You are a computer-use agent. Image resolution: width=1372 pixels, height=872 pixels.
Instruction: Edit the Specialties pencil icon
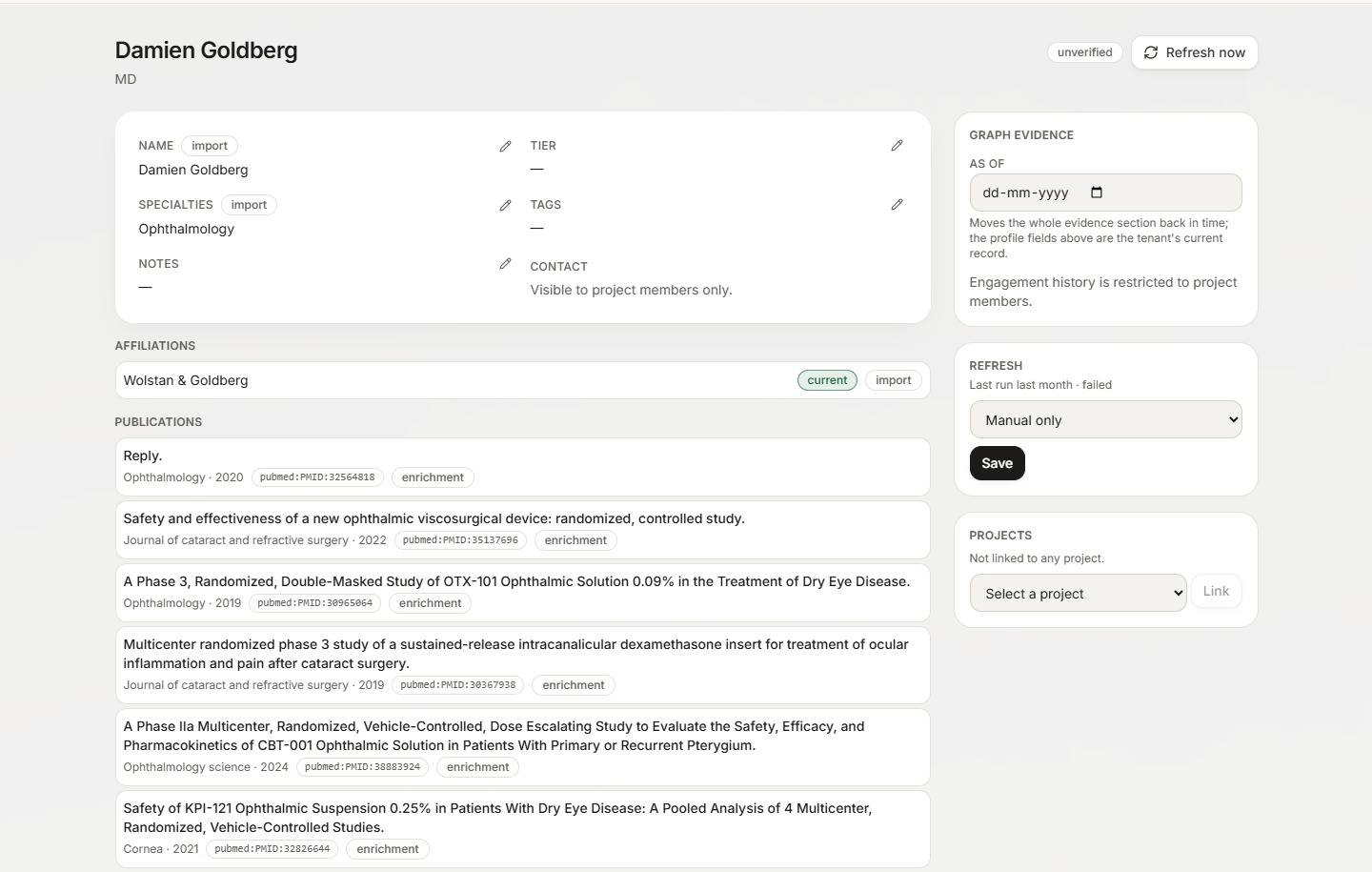505,205
